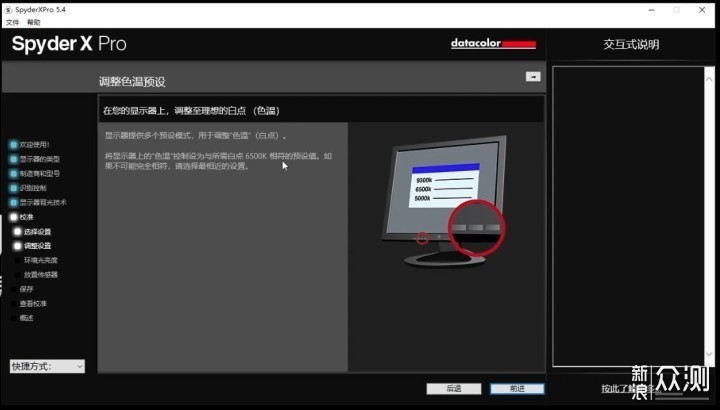
Task: Click the 交互式说明 panel scrollbar down arrow
Action: click(709, 354)
